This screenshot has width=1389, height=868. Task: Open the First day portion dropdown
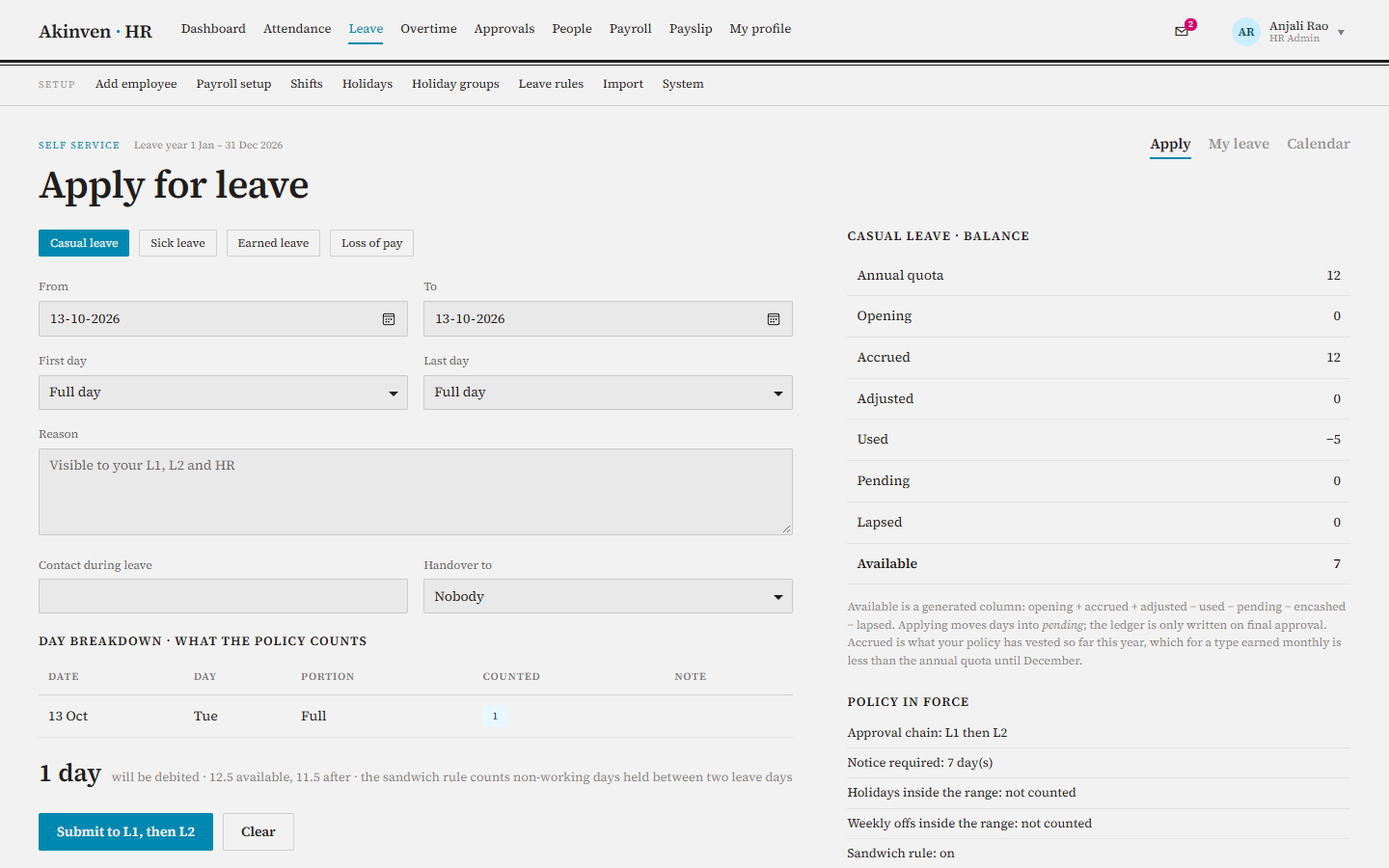click(223, 393)
